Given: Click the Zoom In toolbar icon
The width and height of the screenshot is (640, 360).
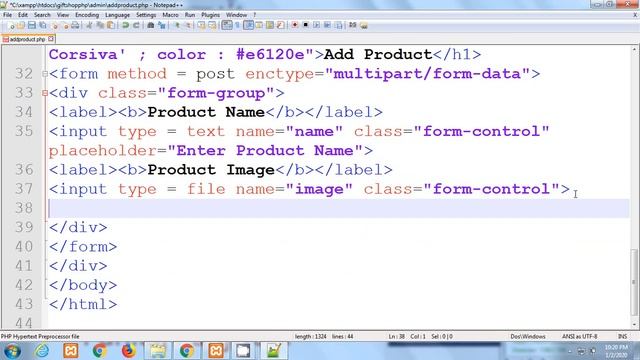Looking at the screenshot, I should [x=177, y=25].
